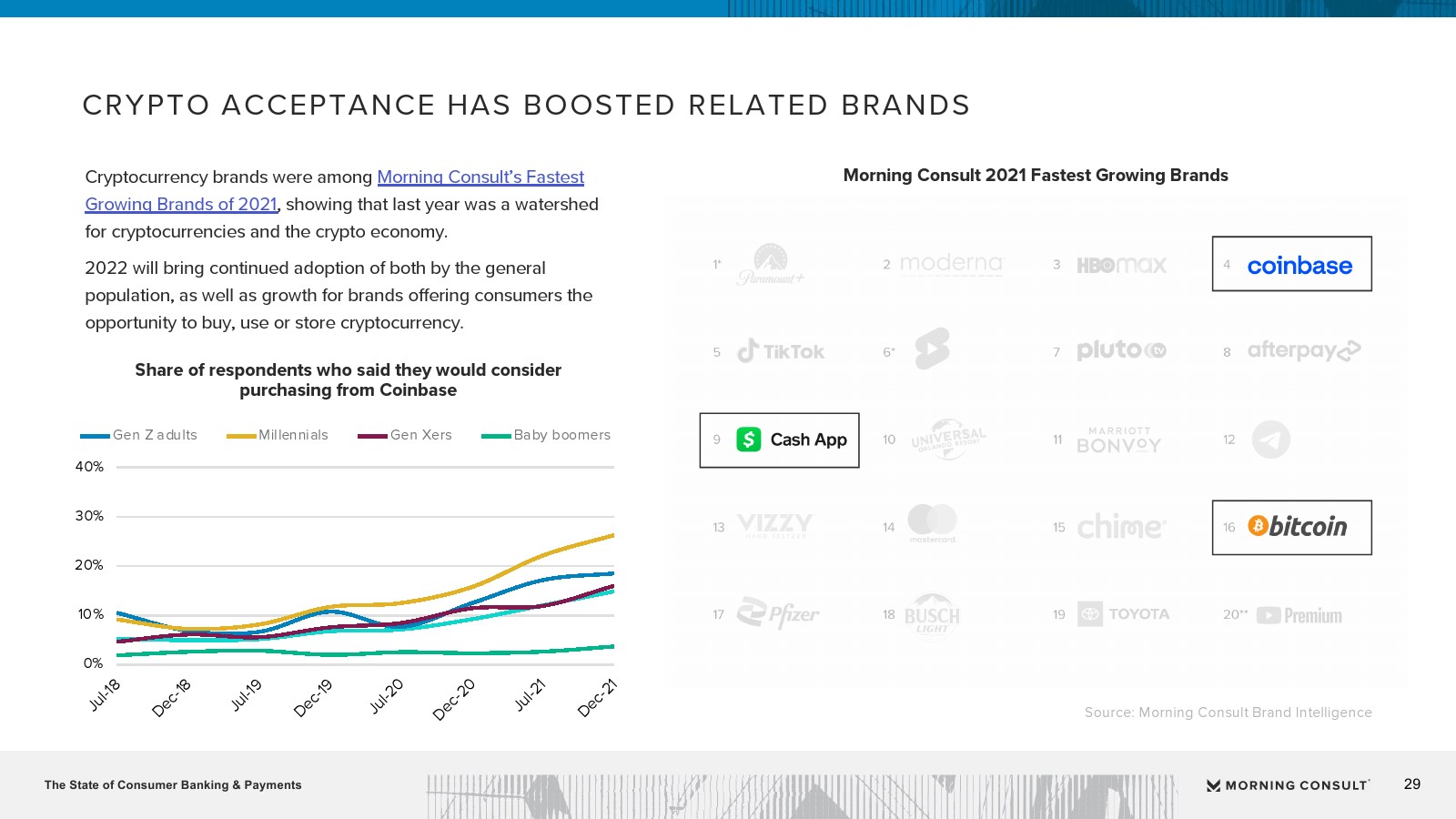This screenshot has height=819, width=1456.
Task: Click the Coinbase brand logo
Action: (1299, 266)
